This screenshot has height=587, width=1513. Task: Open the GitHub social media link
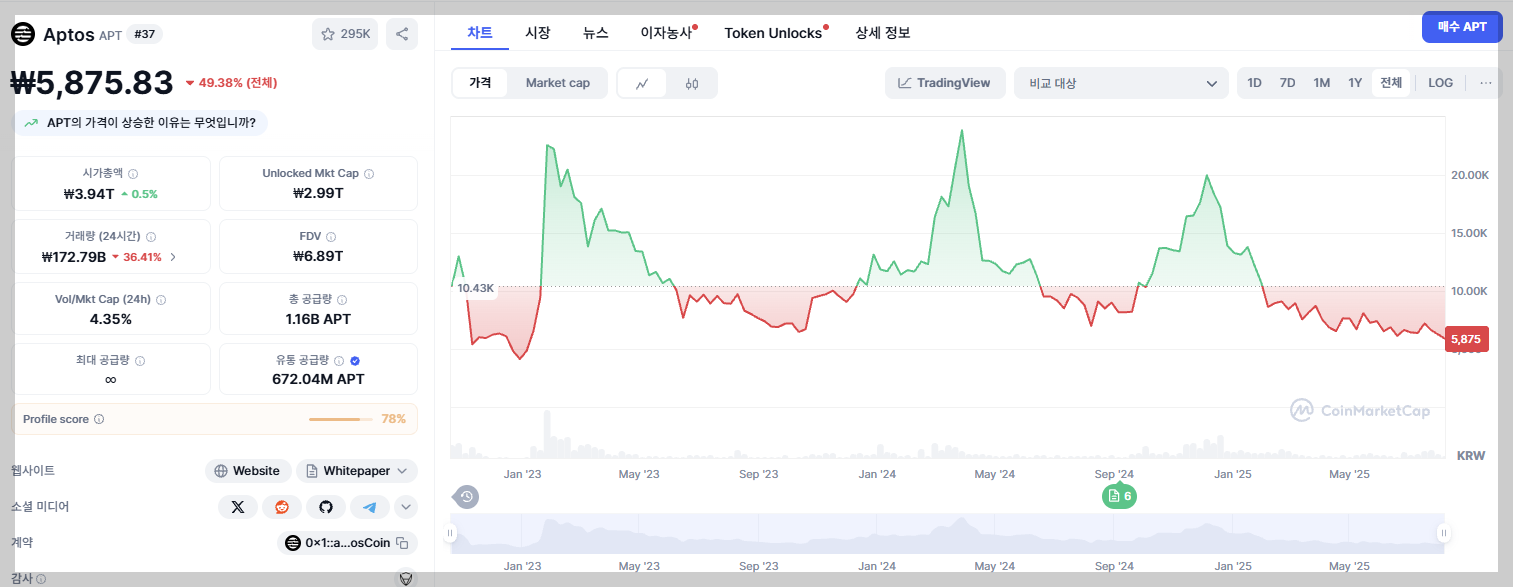click(x=325, y=507)
